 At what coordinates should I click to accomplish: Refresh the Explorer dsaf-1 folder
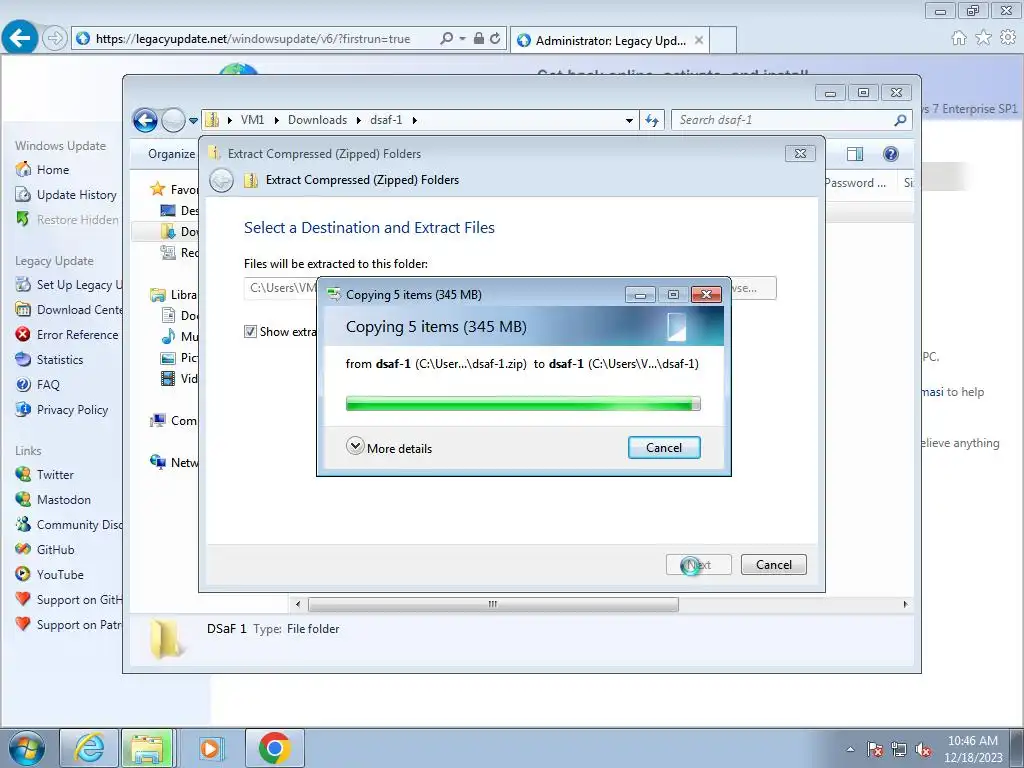pos(652,120)
